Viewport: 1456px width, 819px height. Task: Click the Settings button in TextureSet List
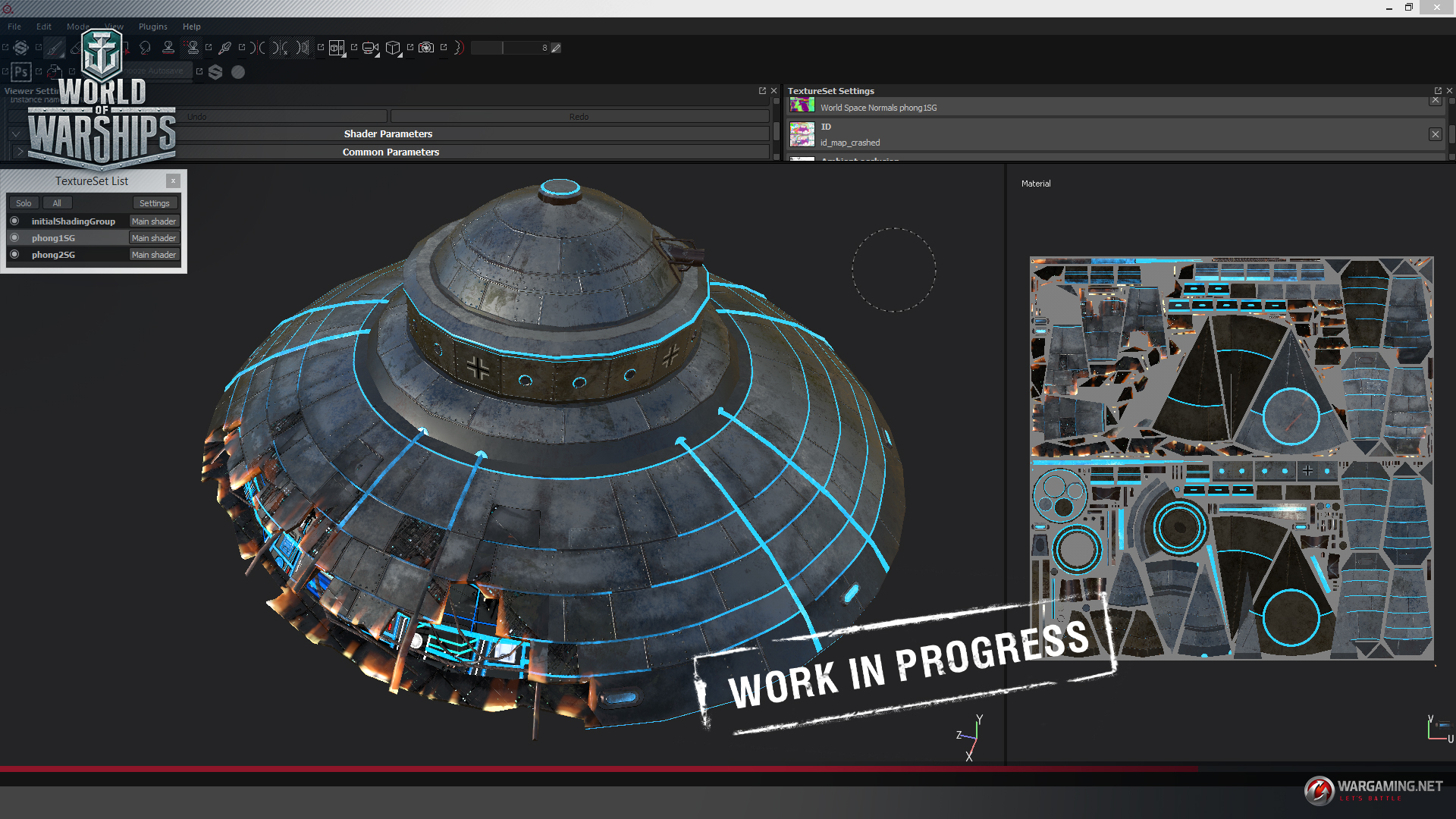pos(155,203)
